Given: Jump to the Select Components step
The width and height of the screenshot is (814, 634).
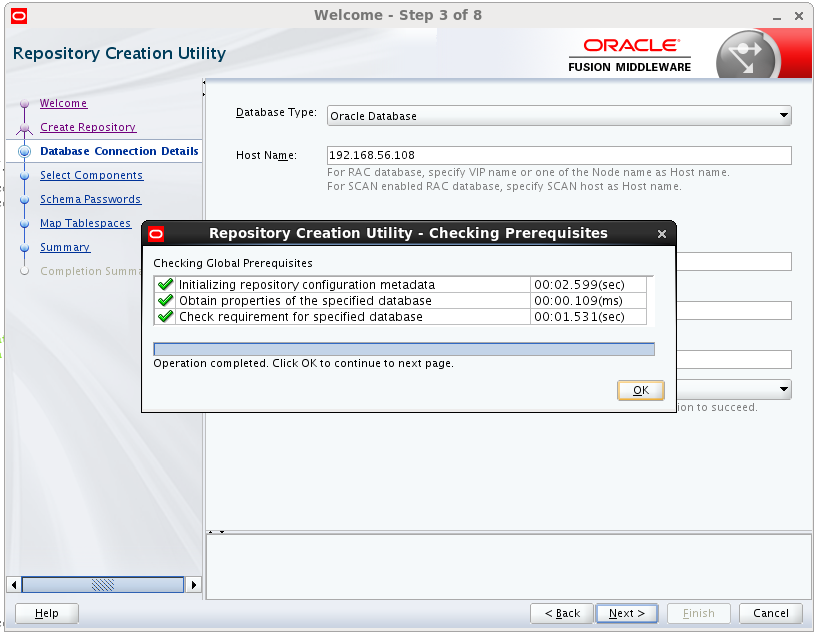Looking at the screenshot, I should [91, 175].
